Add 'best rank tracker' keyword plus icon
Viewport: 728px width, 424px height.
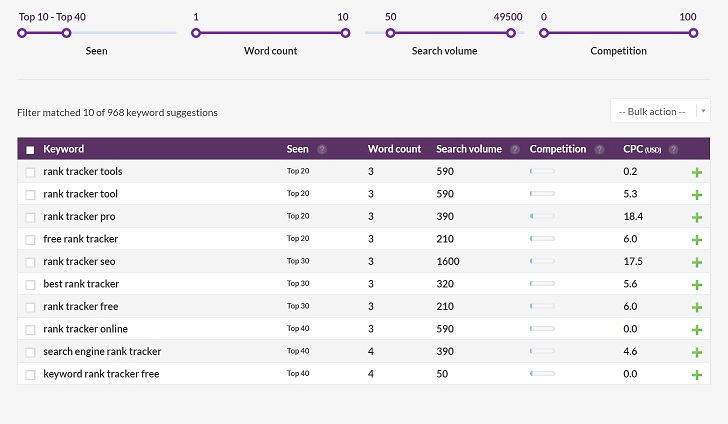[696, 285]
